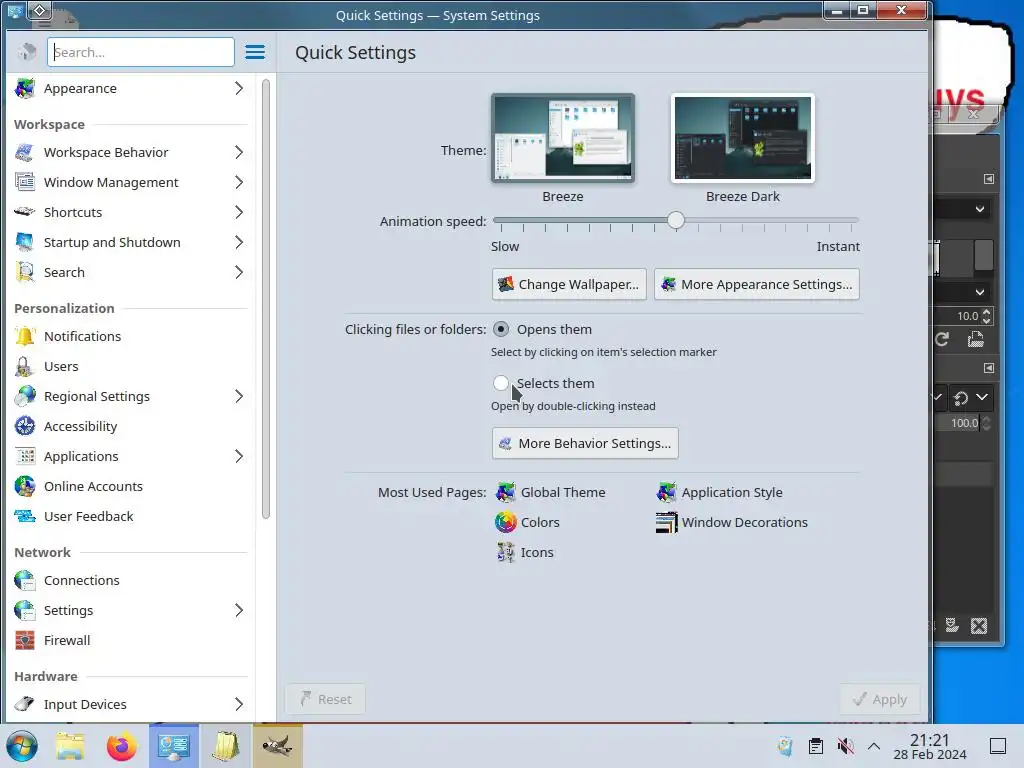Open Icons page icon
The image size is (1024, 768).
[x=505, y=552]
